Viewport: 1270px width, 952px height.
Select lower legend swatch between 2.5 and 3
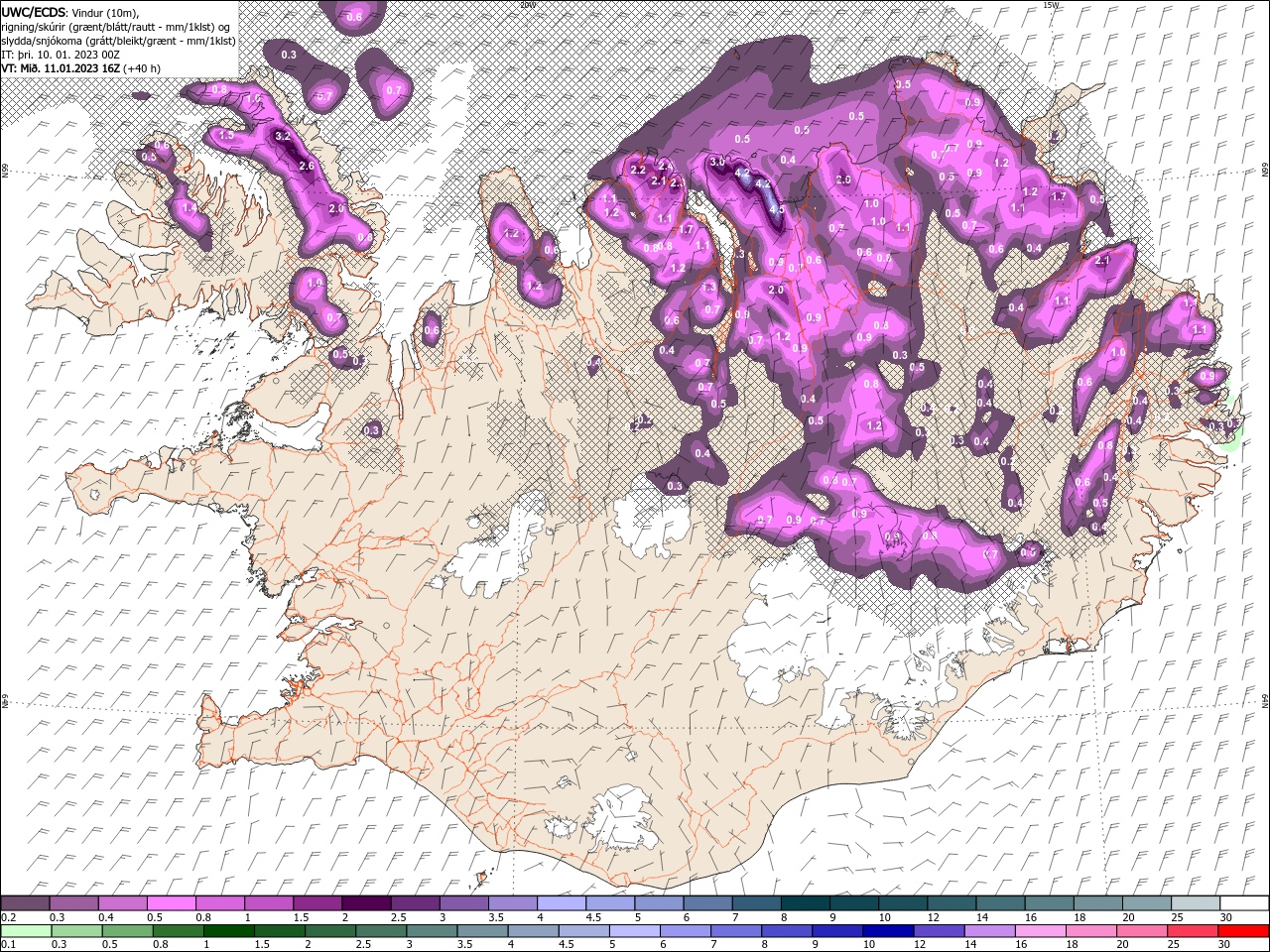pos(381,931)
